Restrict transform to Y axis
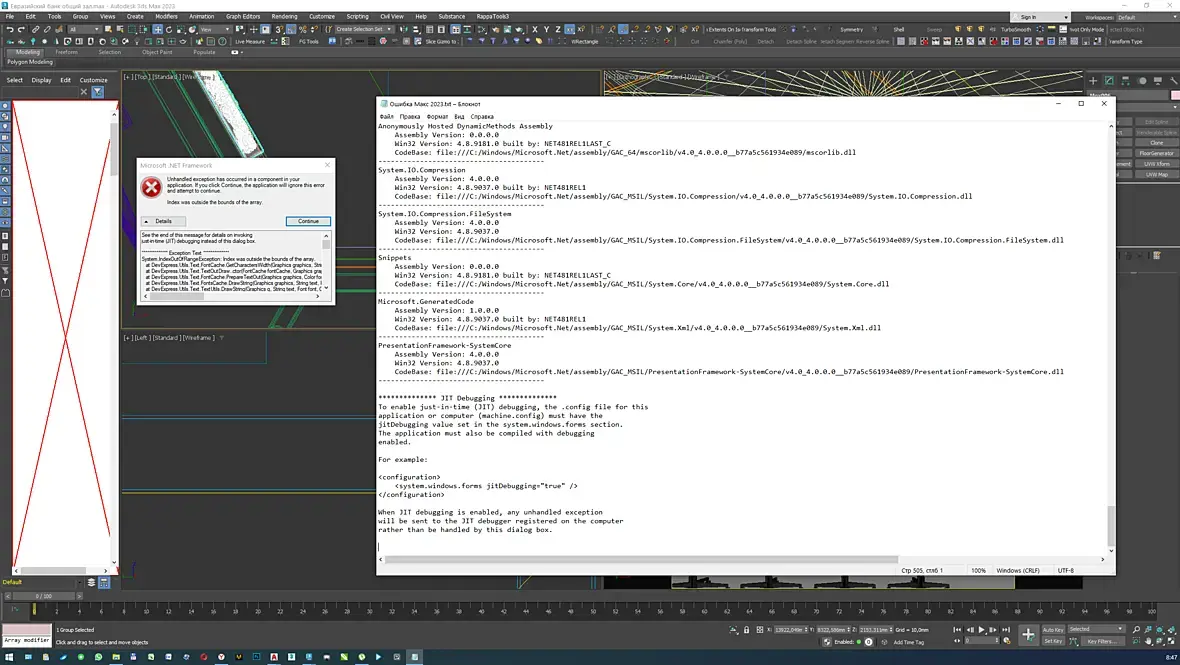This screenshot has width=1180, height=665. click(546, 29)
